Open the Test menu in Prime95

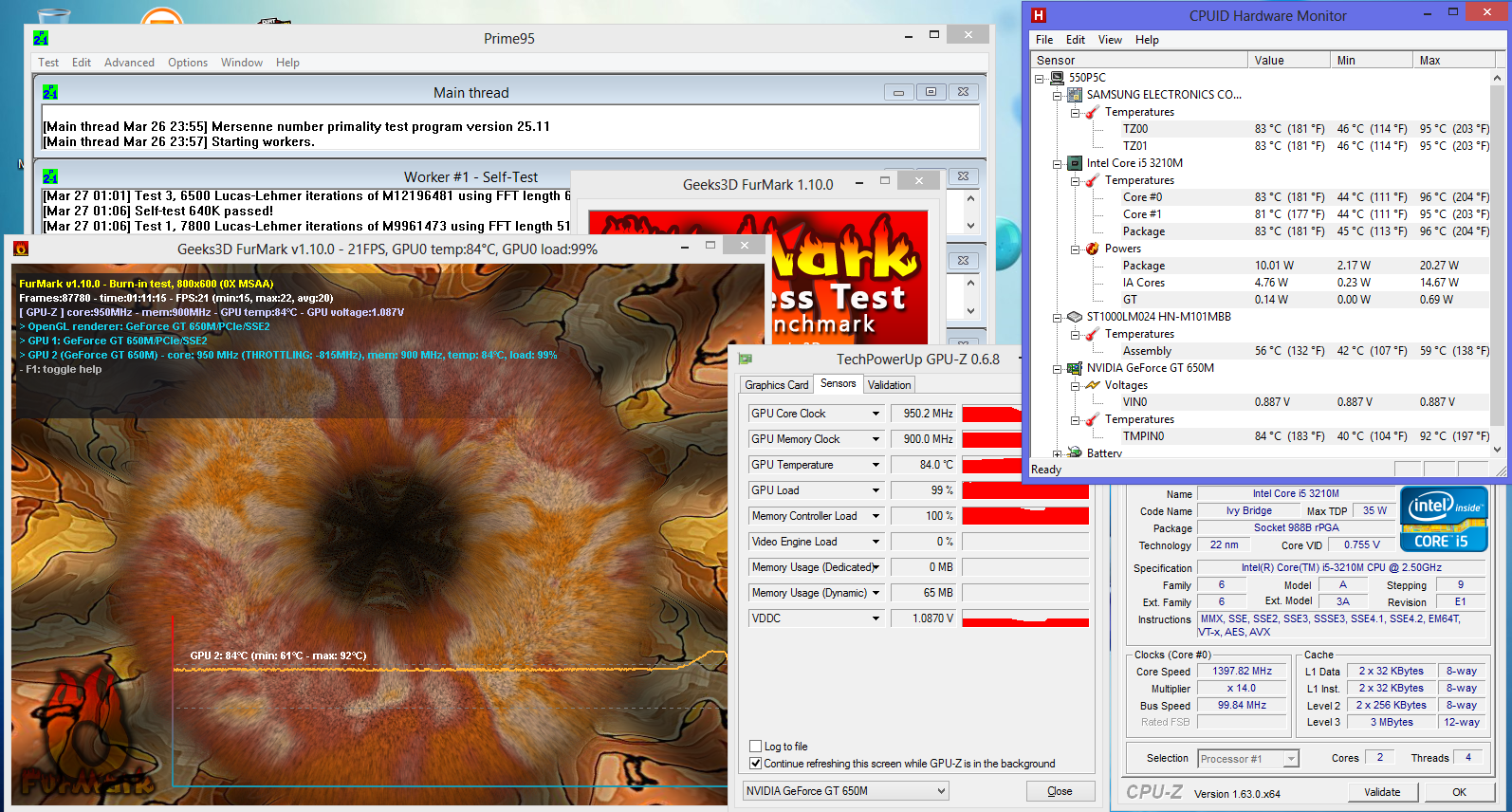pos(48,63)
